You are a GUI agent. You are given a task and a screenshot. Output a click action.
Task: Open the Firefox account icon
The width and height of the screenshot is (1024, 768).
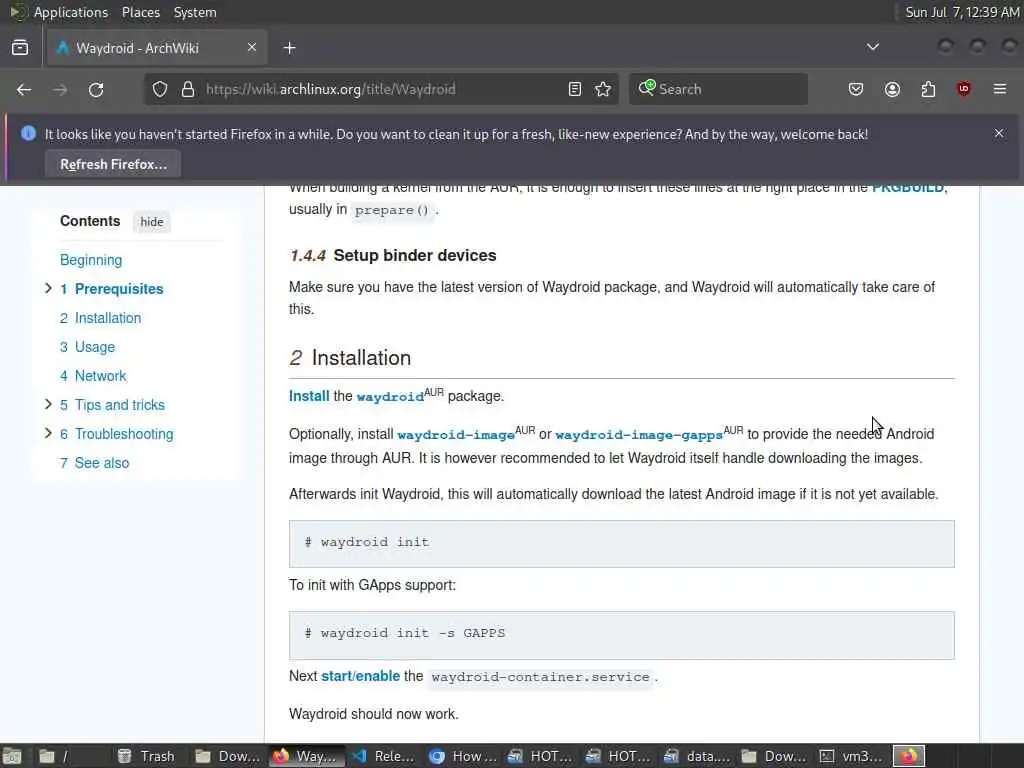[892, 89]
